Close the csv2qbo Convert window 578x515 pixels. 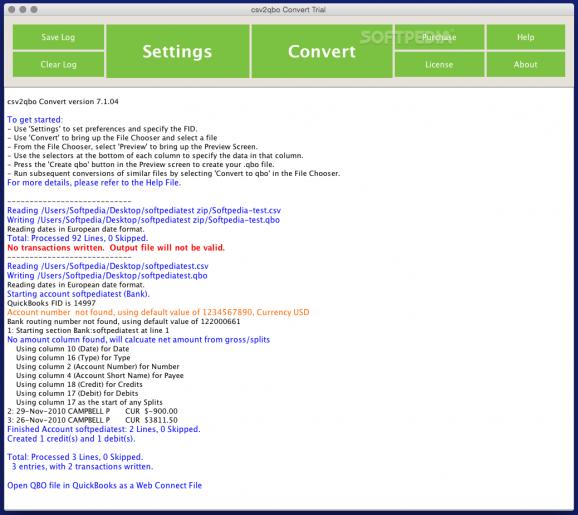(12, 10)
